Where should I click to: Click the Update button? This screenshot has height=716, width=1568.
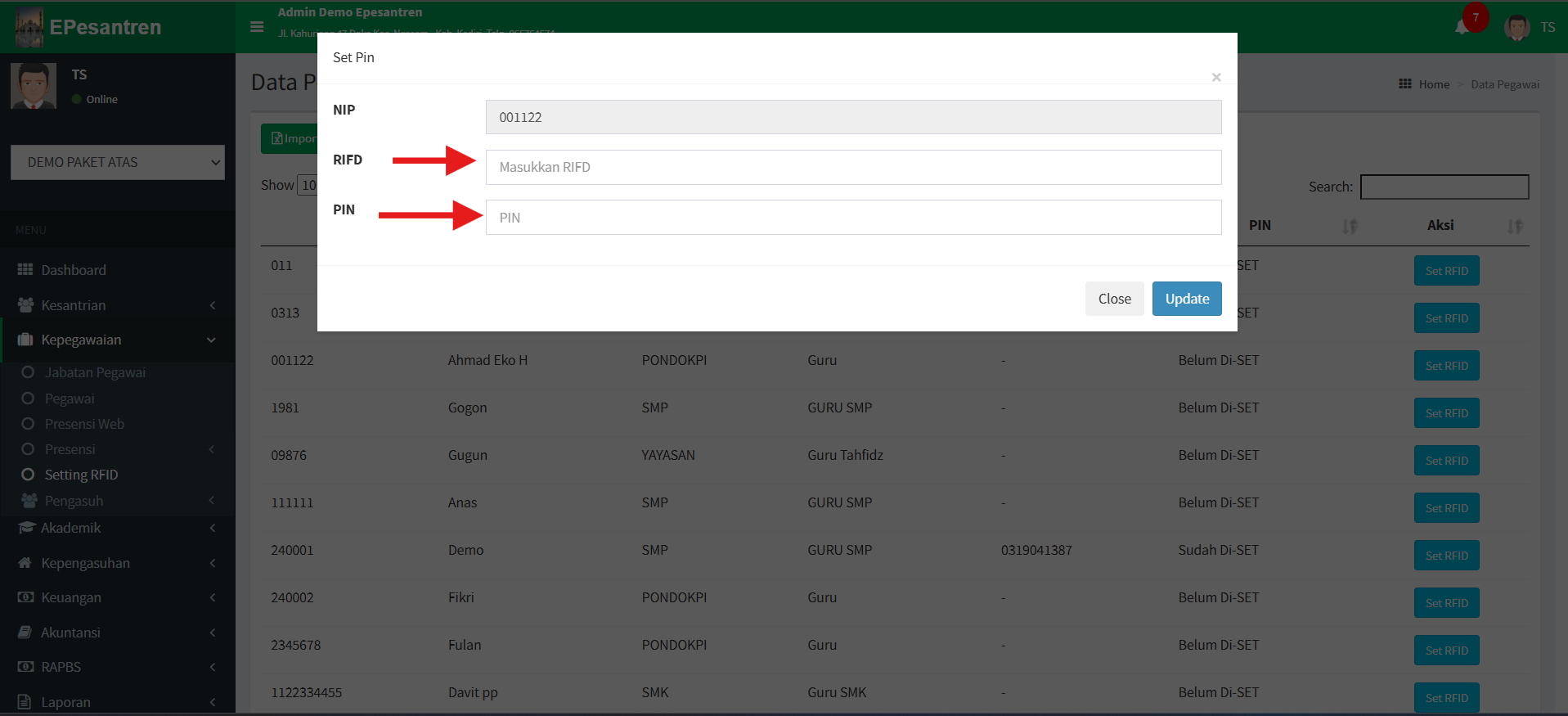tap(1186, 299)
